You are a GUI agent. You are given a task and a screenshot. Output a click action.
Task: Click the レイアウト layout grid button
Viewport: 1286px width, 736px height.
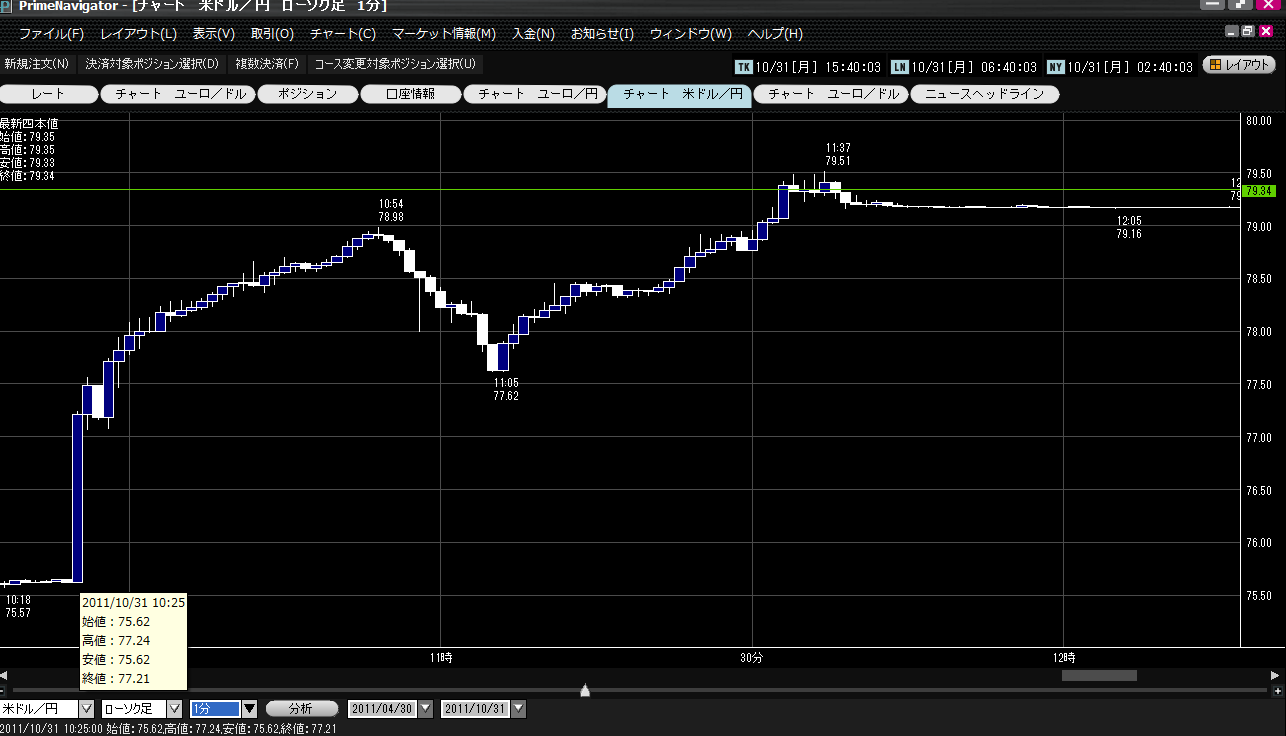pos(1239,65)
